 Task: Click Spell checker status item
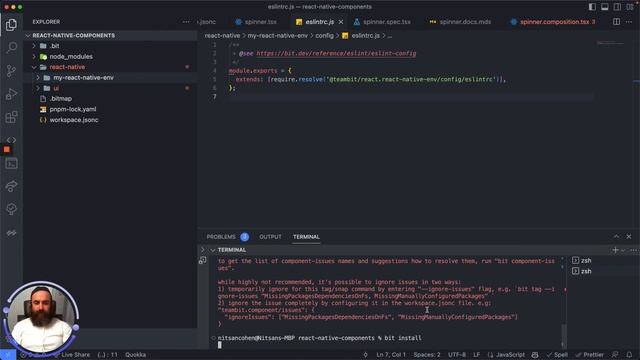(x=557, y=355)
